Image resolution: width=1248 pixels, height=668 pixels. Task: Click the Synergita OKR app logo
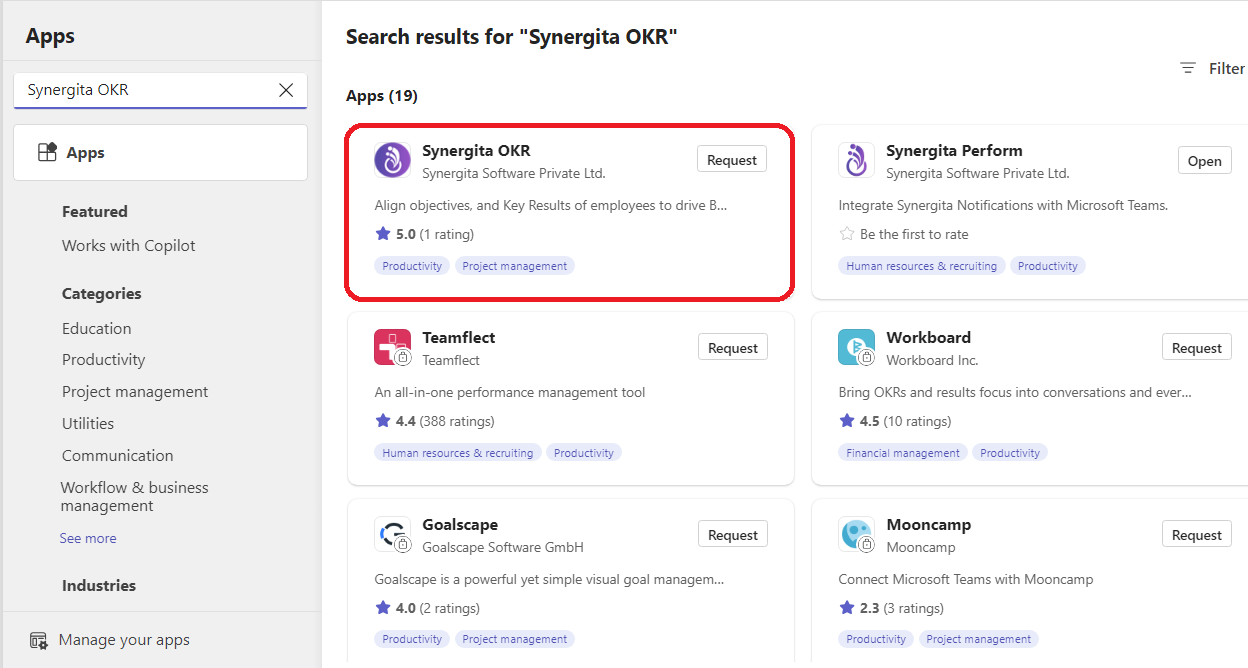tap(392, 160)
